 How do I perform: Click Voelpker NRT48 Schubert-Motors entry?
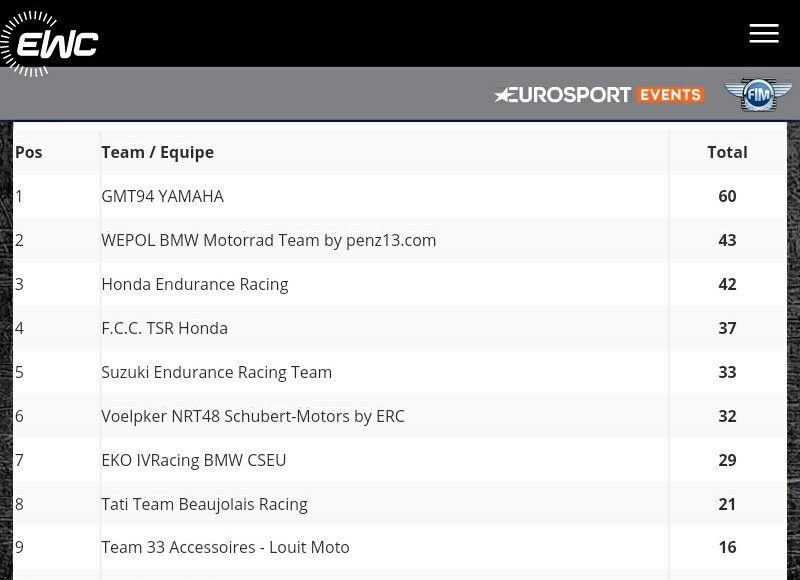252,417
